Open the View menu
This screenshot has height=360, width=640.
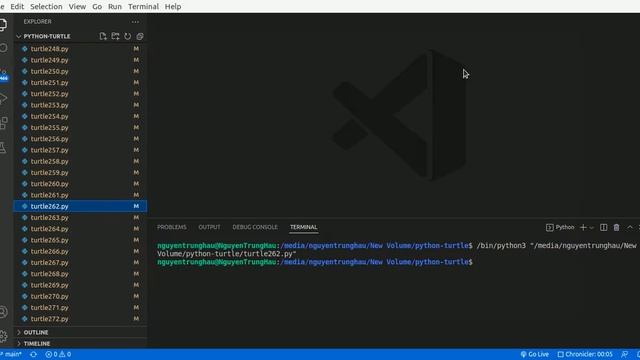coord(77,7)
